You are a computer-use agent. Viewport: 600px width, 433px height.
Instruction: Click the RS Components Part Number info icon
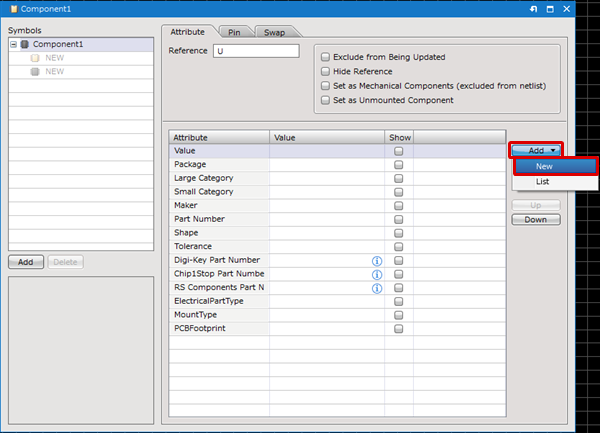(377, 288)
